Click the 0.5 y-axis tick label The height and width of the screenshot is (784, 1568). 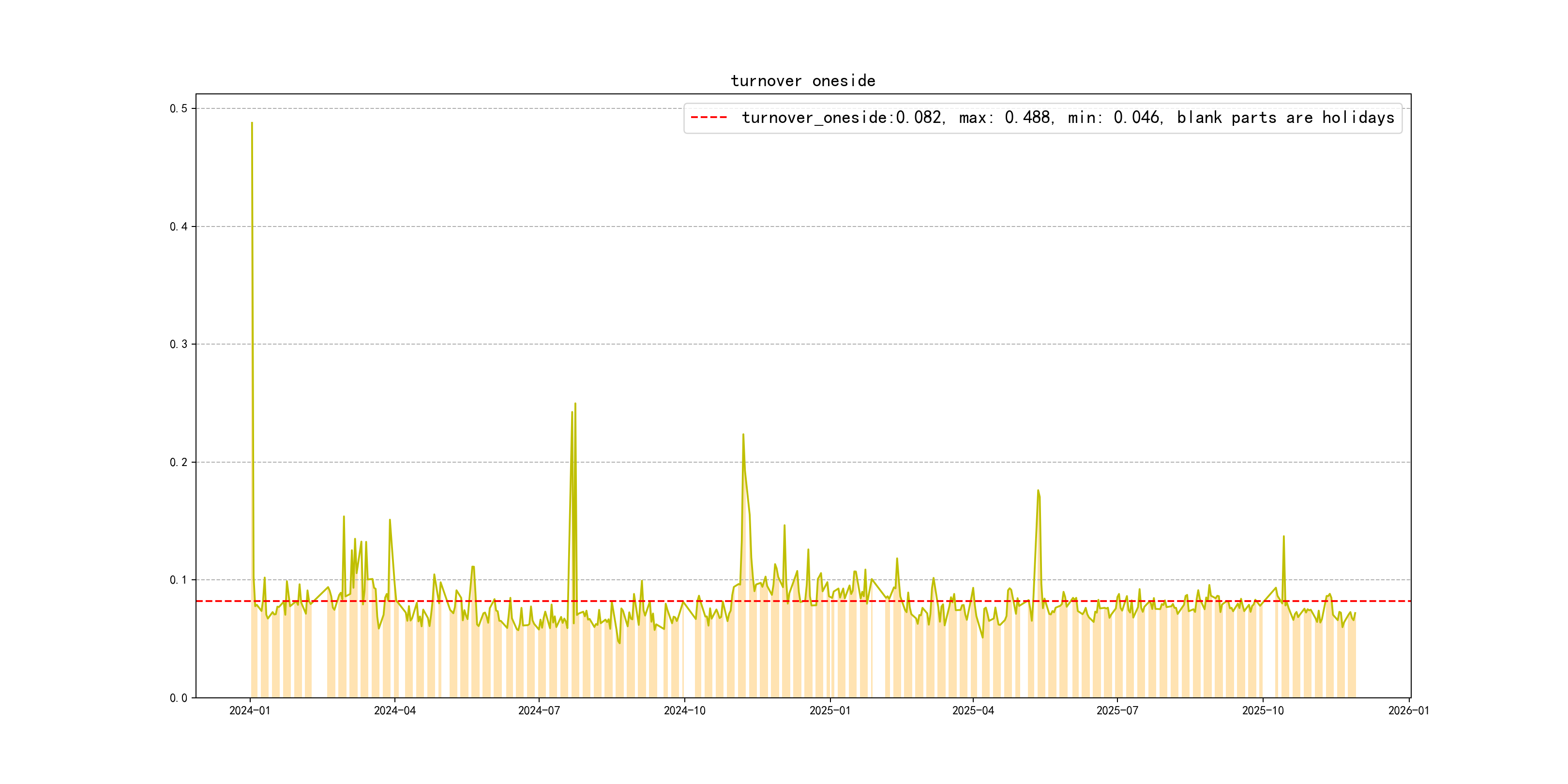tap(179, 109)
